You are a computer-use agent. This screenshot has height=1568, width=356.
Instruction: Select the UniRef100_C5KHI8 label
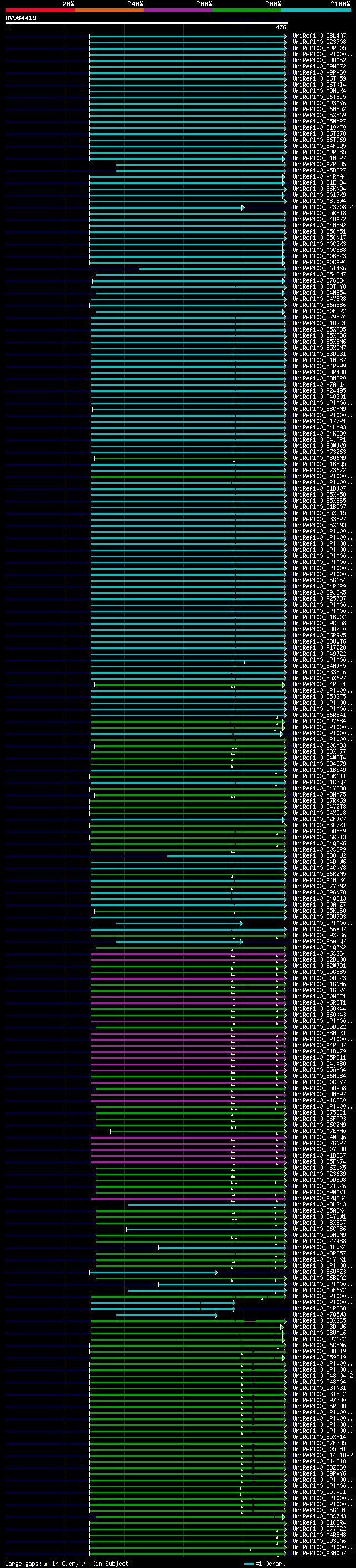(x=319, y=213)
